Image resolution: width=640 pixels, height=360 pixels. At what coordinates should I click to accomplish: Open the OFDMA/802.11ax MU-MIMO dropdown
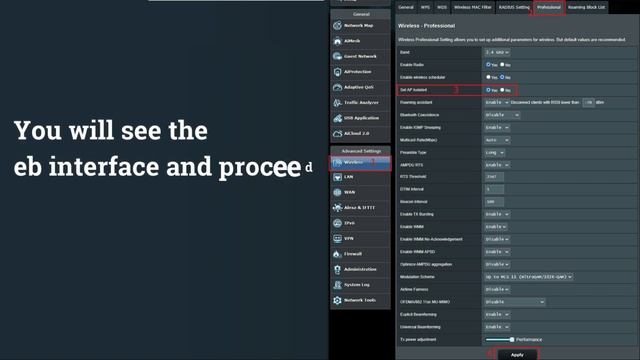tap(514, 302)
